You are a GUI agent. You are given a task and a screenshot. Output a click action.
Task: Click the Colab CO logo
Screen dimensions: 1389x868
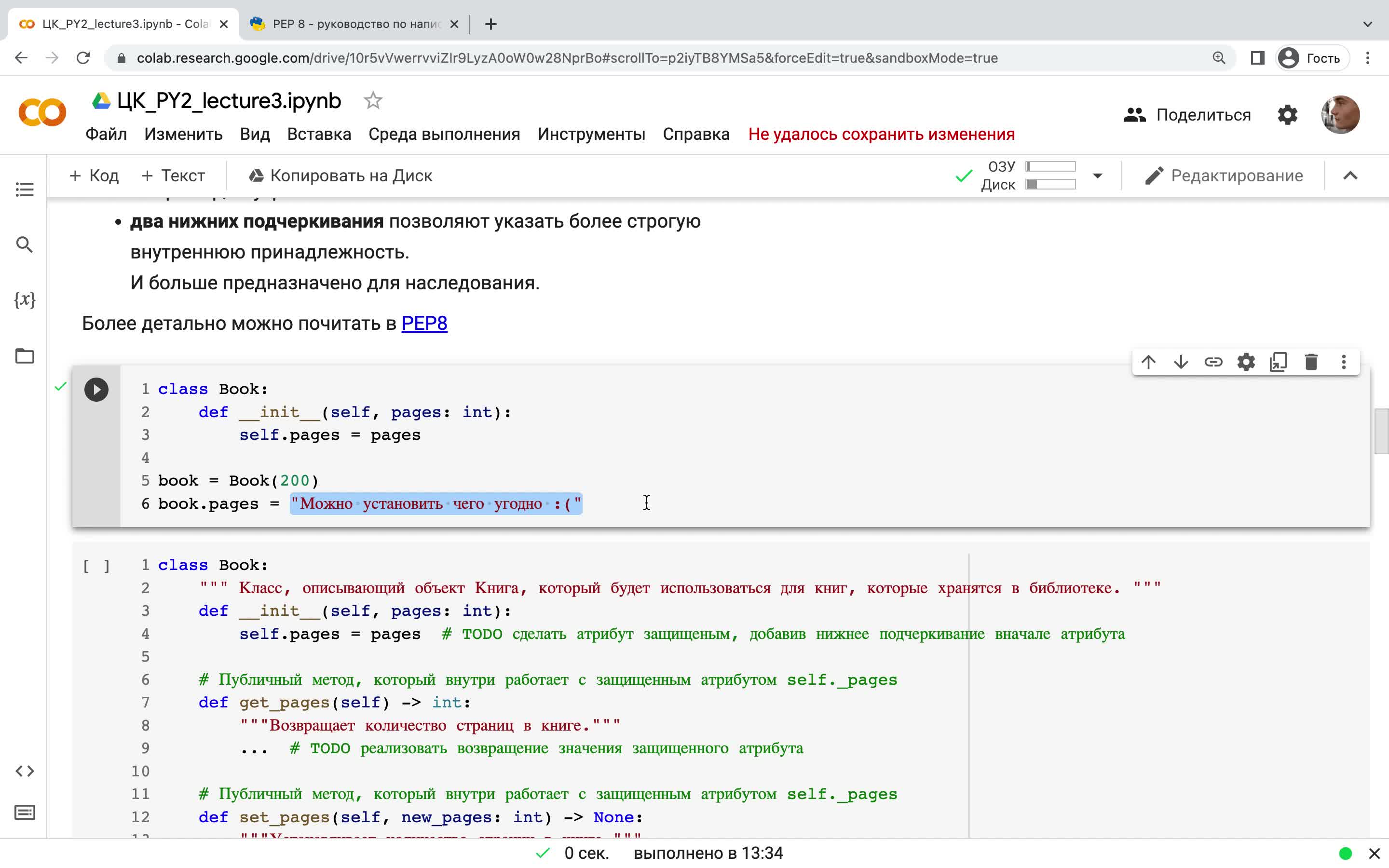[42, 112]
